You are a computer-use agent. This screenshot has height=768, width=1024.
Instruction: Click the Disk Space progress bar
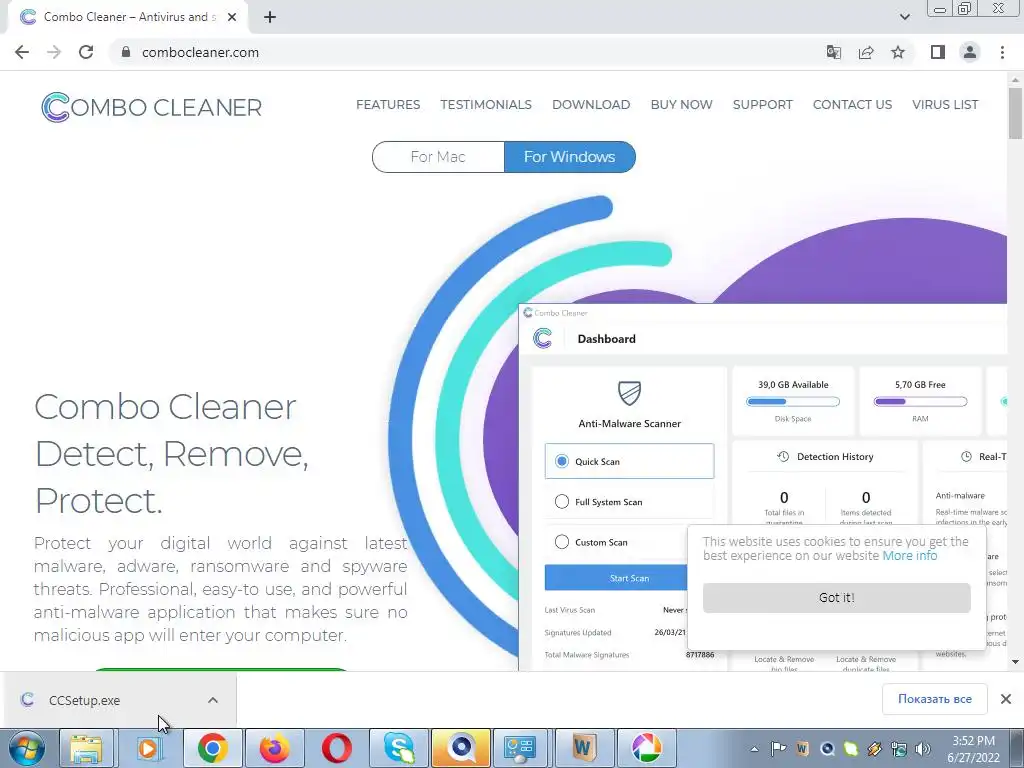point(793,402)
